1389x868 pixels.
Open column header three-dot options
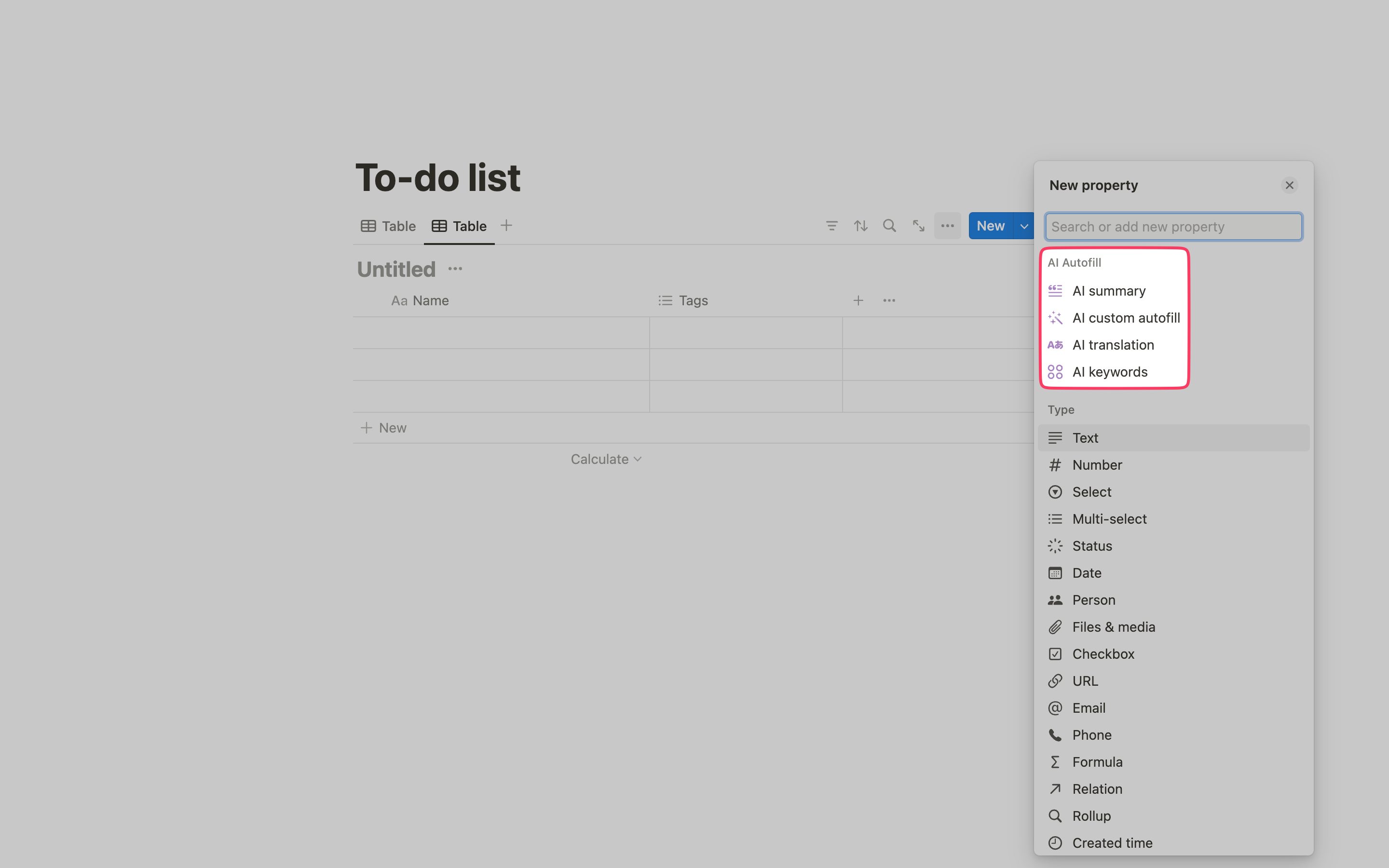889,300
